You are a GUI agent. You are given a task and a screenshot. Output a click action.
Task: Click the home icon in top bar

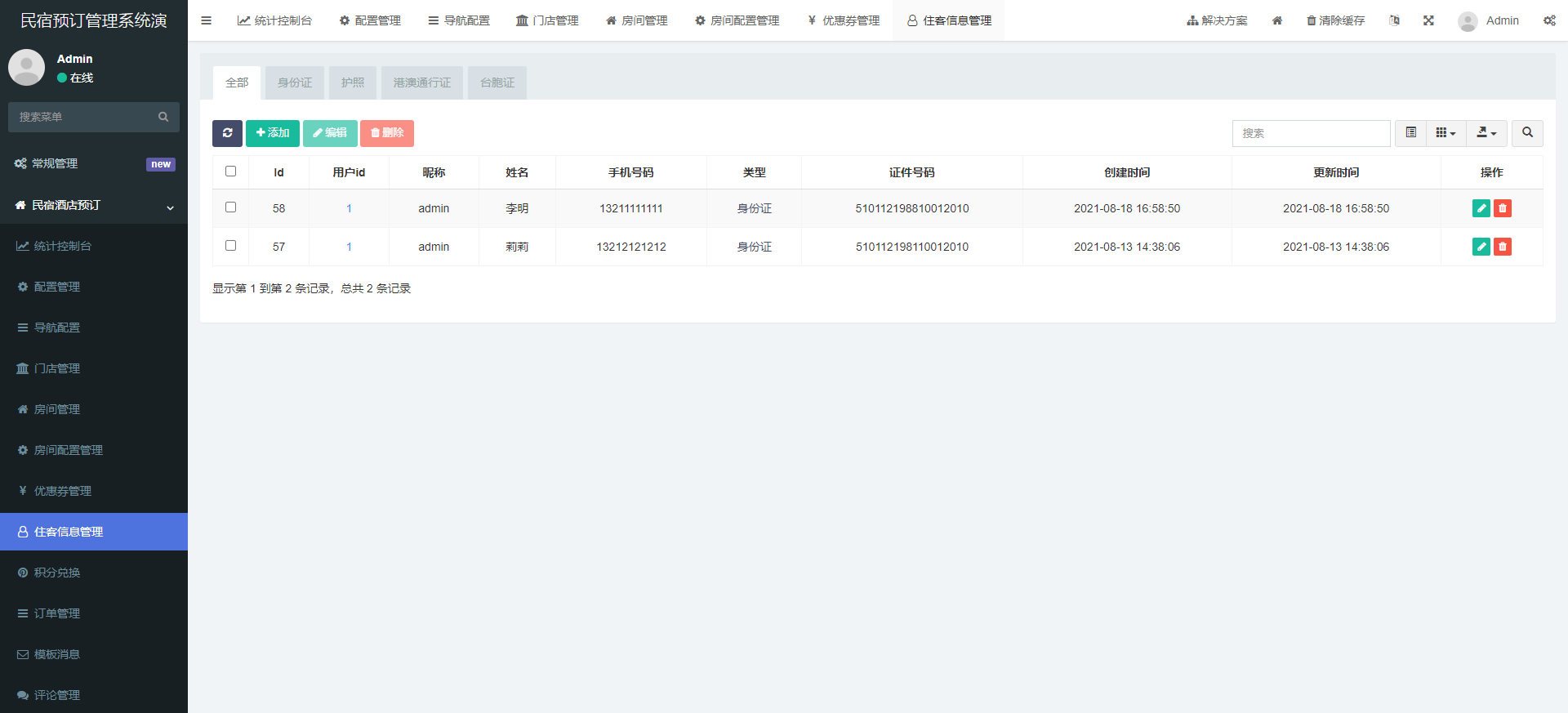[1277, 20]
